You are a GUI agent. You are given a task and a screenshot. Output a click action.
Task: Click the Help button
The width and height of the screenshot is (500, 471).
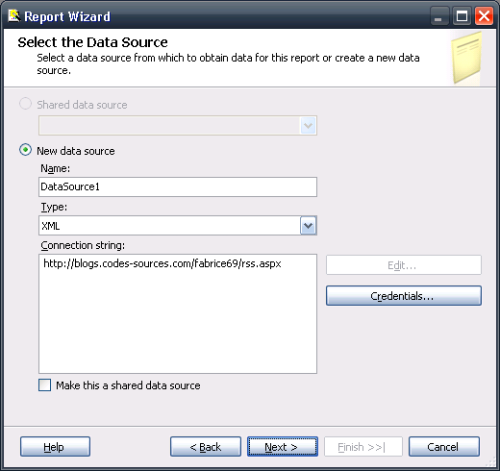(55, 447)
